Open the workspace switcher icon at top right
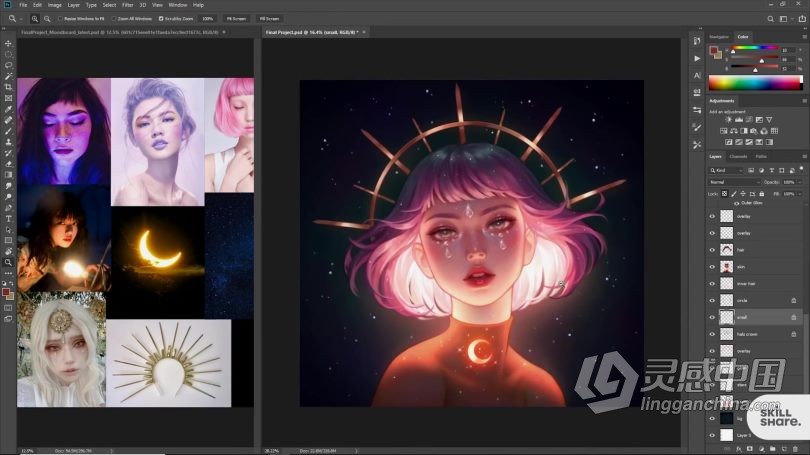 784,19
